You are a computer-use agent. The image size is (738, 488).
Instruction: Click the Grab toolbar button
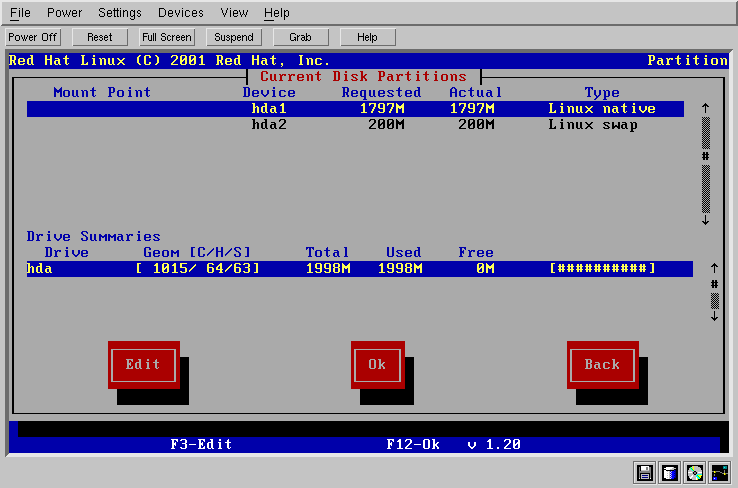coord(300,37)
